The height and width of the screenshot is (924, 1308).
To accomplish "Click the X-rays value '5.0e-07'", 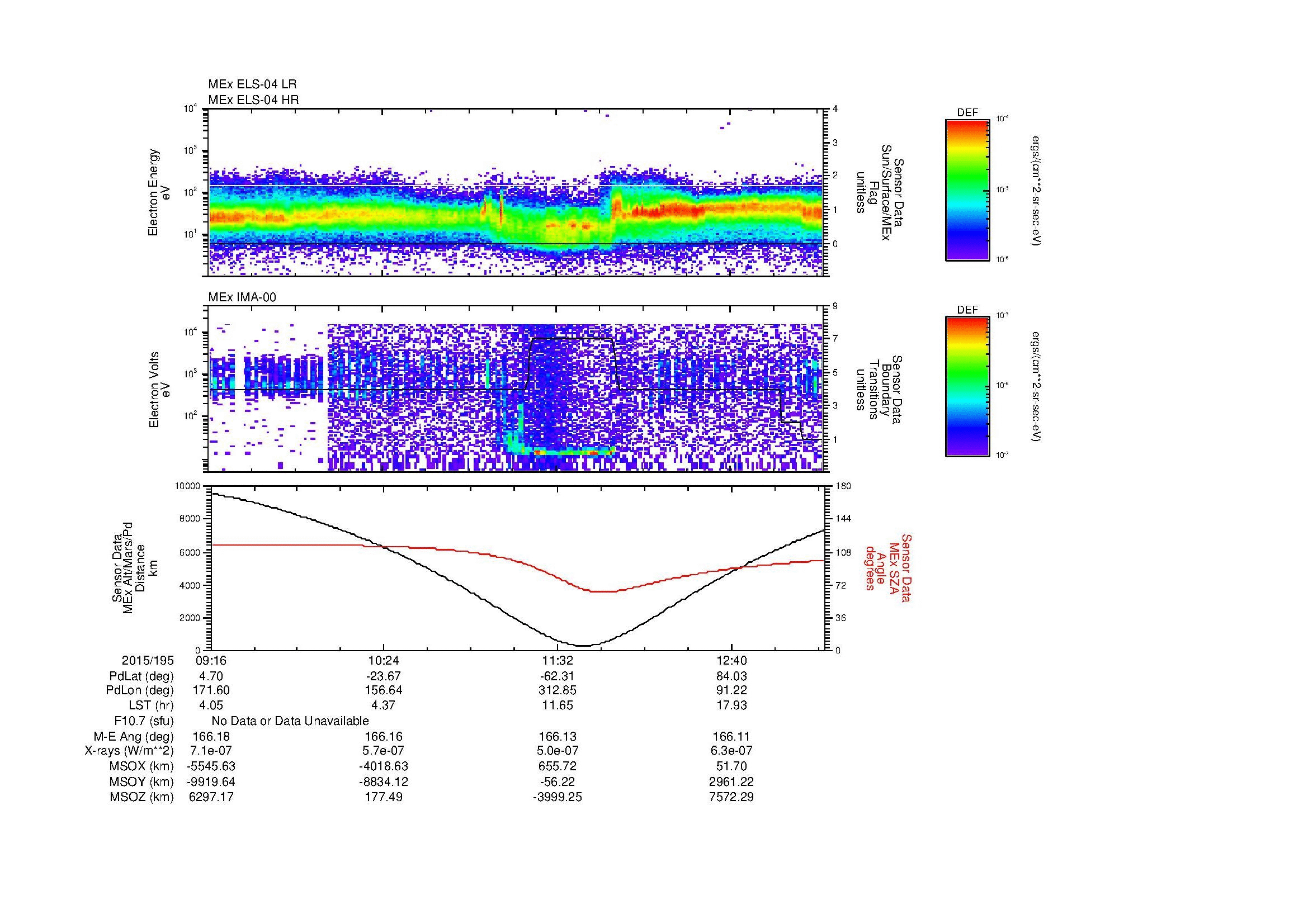I will coord(558,751).
